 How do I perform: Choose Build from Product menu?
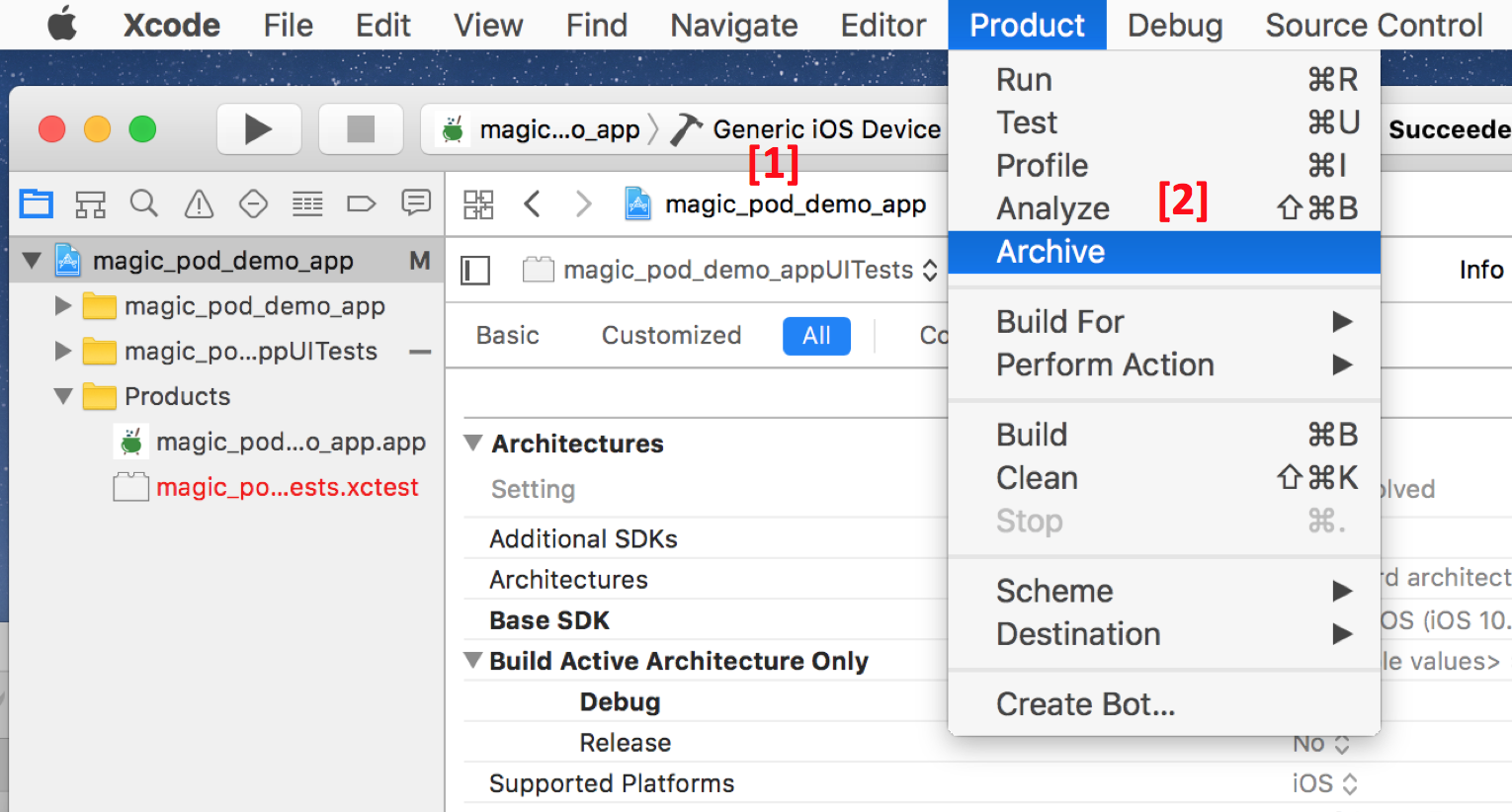point(1164,435)
